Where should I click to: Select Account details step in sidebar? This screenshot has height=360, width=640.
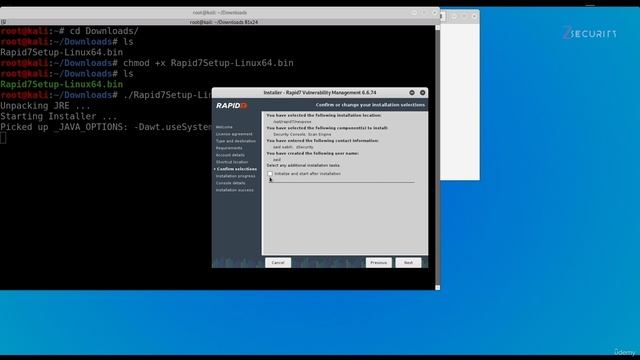click(x=230, y=155)
